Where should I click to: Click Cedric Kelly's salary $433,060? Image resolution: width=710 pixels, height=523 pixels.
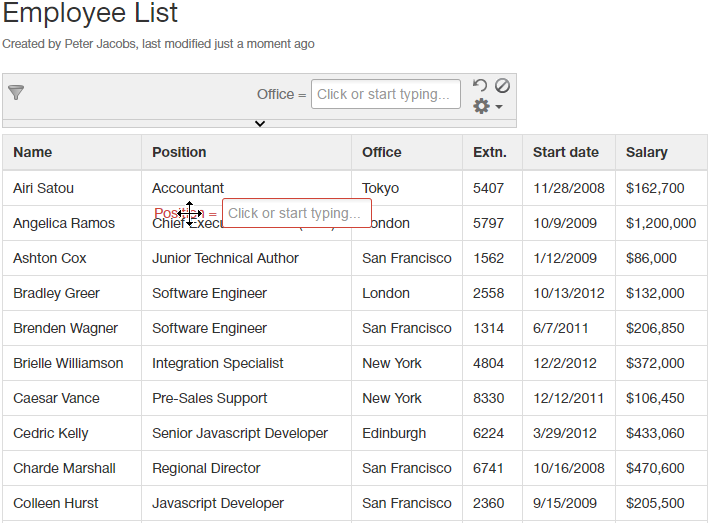coord(655,433)
